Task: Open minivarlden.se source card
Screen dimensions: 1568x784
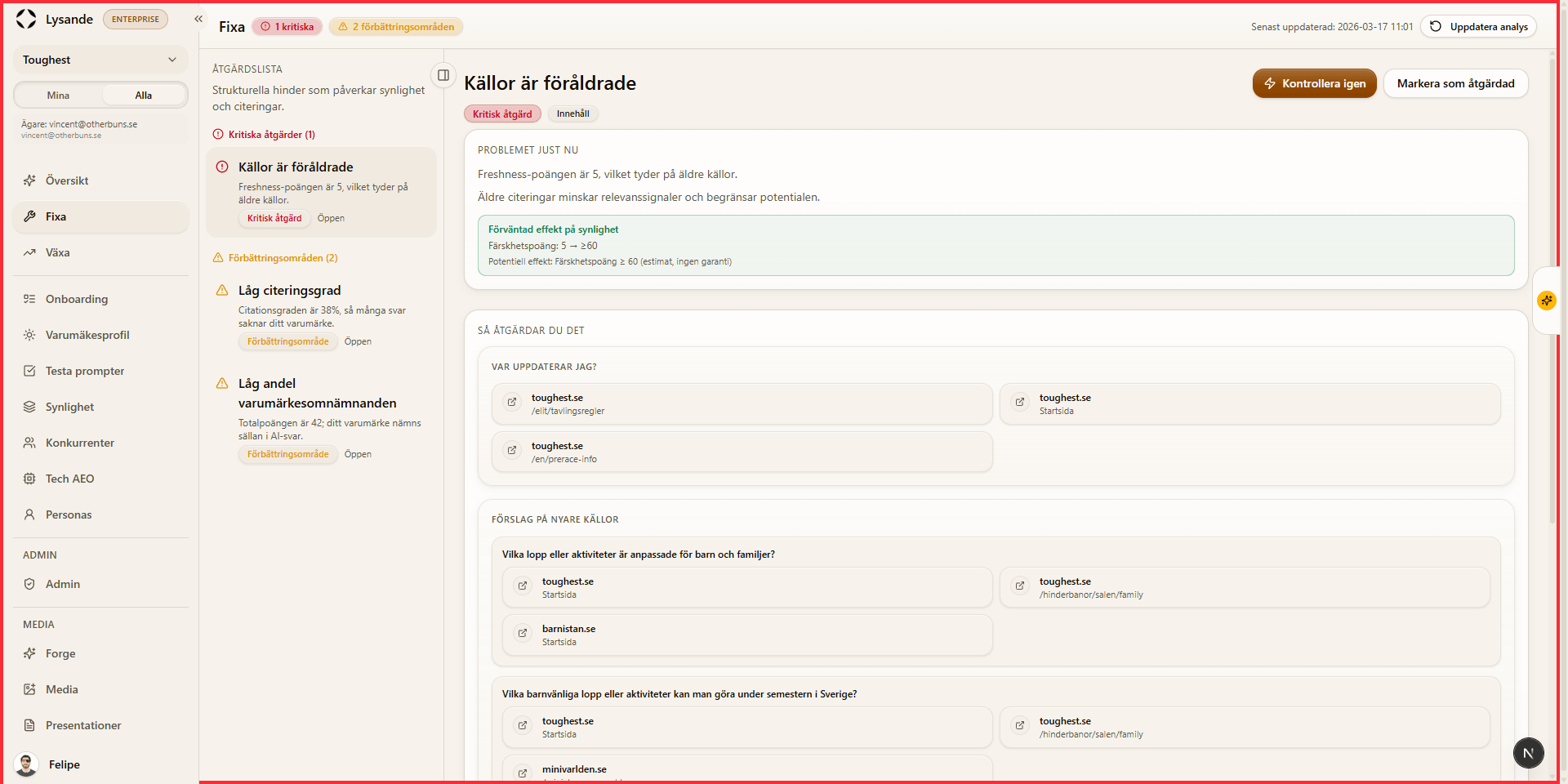Action: point(747,768)
